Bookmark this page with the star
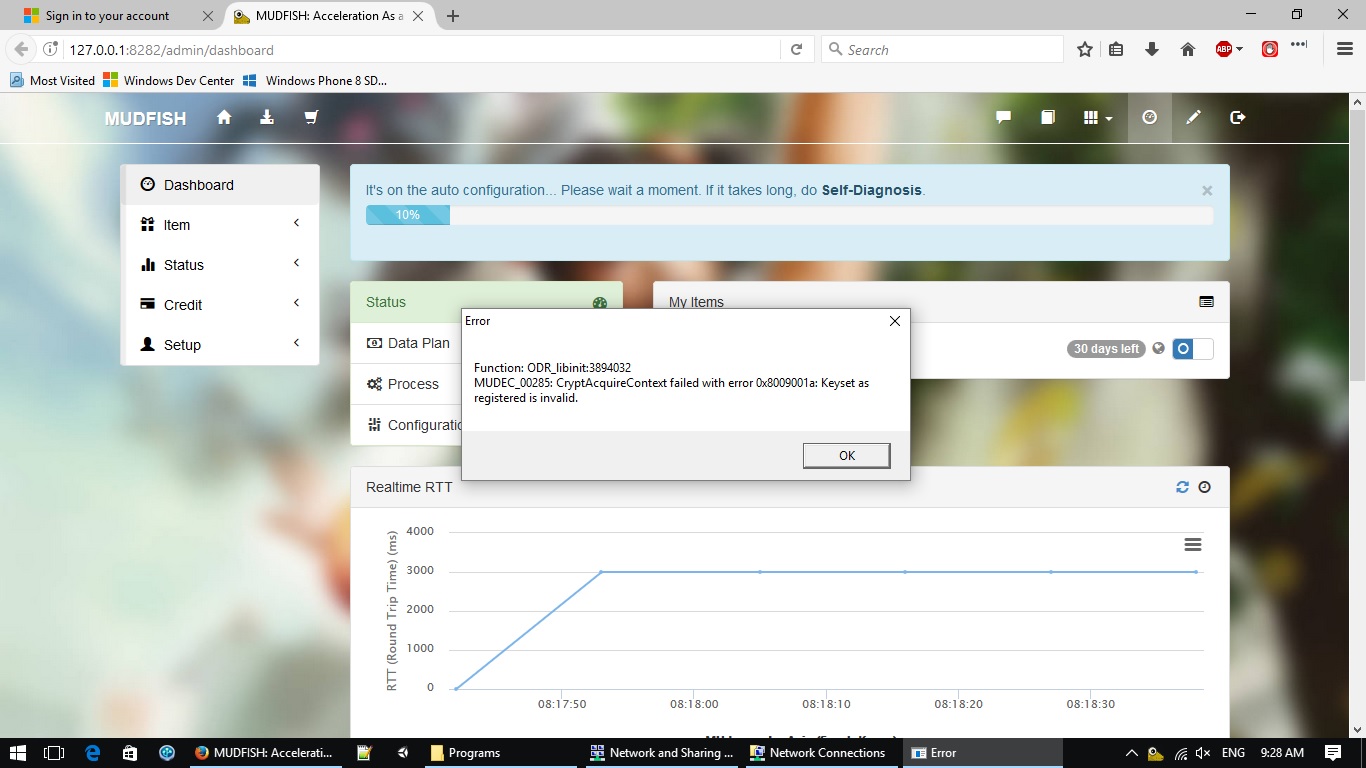 pyautogui.click(x=1085, y=50)
